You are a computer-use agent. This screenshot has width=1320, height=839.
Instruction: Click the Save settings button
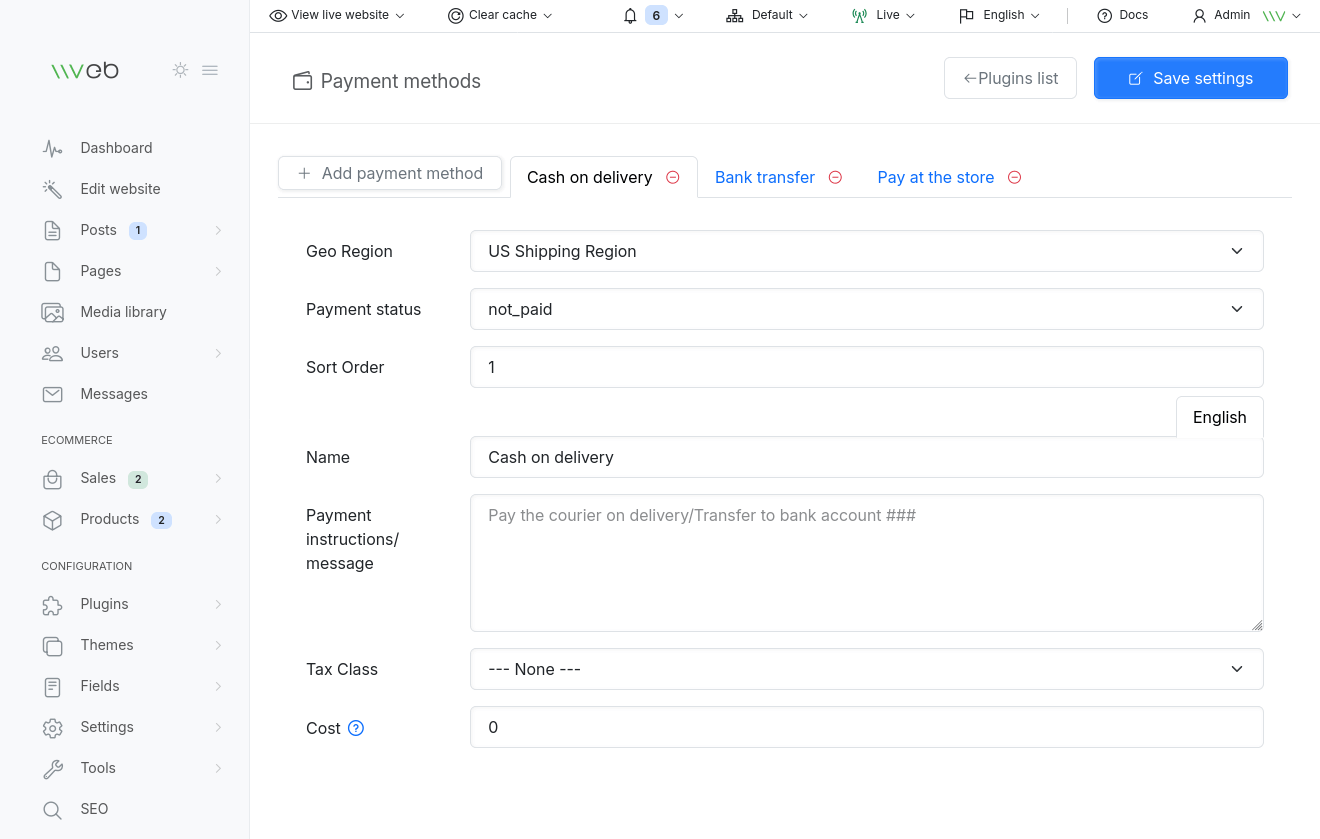click(x=1190, y=78)
